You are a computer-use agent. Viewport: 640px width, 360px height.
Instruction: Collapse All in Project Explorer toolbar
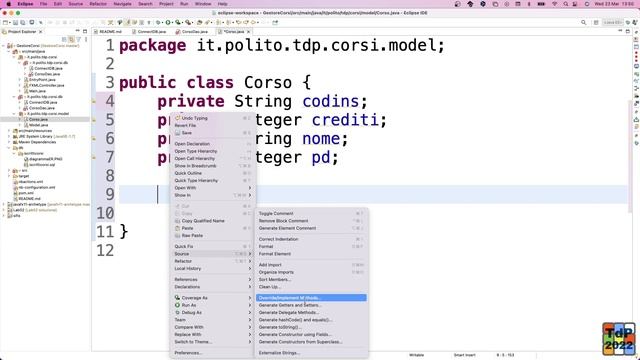click(64, 40)
